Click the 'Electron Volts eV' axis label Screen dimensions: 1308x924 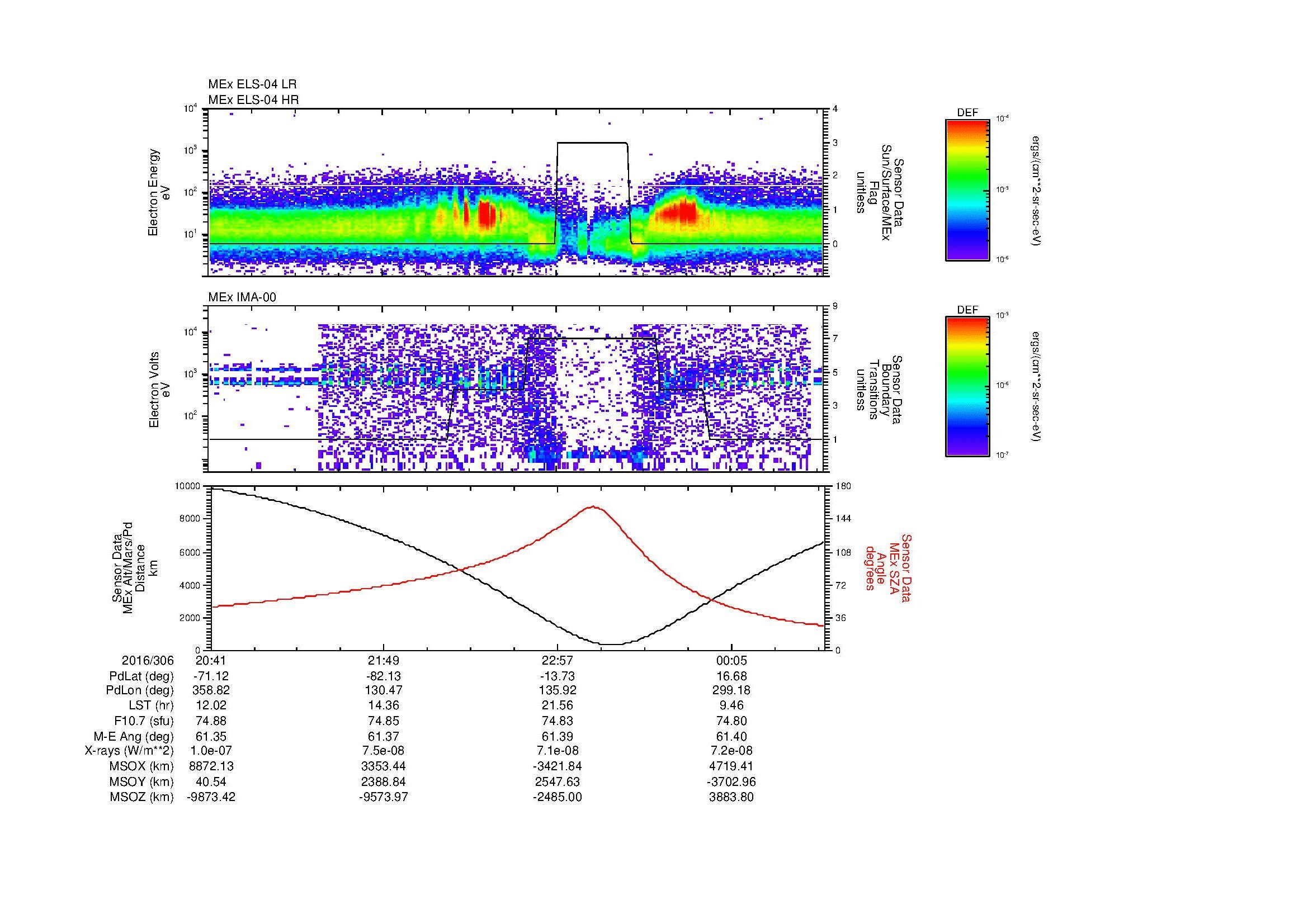click(x=159, y=390)
